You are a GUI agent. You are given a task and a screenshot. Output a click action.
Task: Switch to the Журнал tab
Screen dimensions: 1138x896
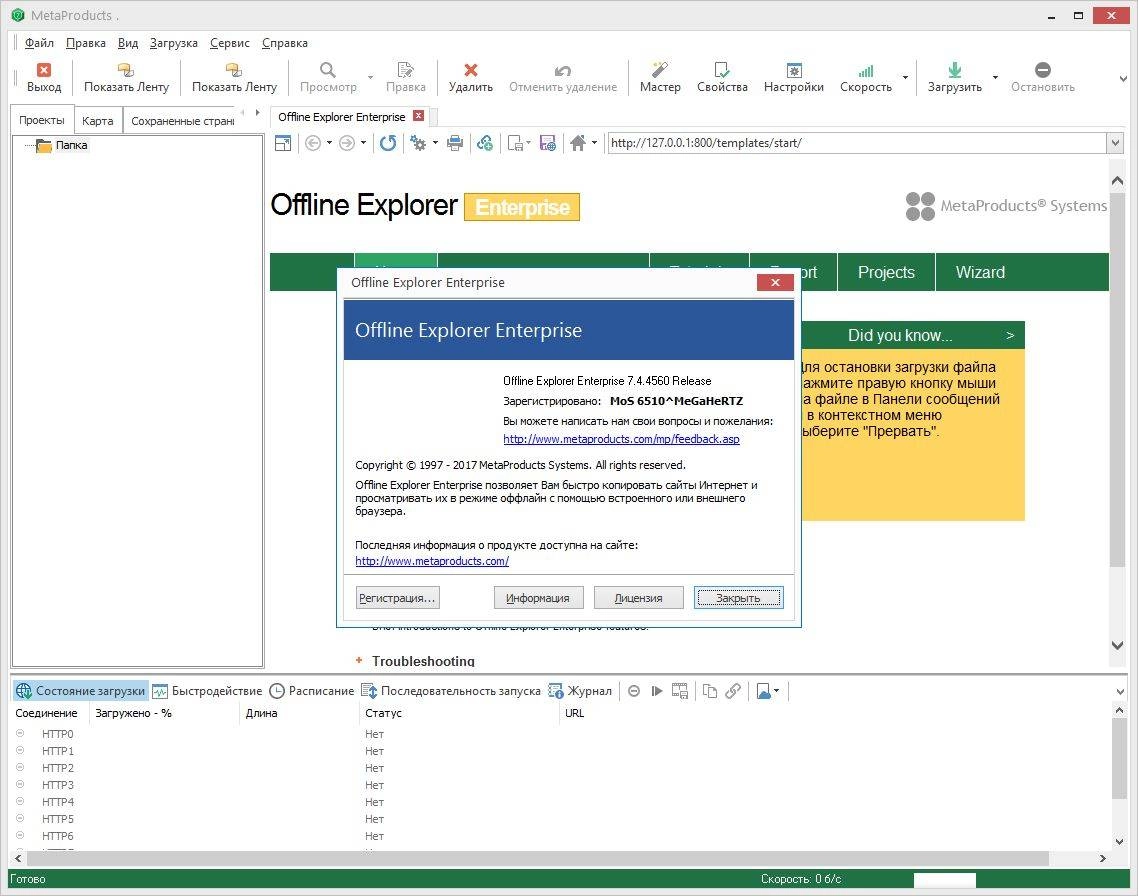[580, 691]
